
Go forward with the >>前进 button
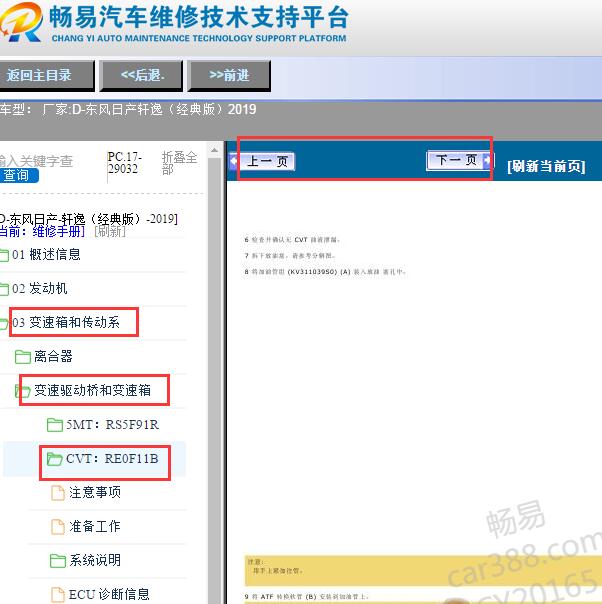(x=229, y=76)
